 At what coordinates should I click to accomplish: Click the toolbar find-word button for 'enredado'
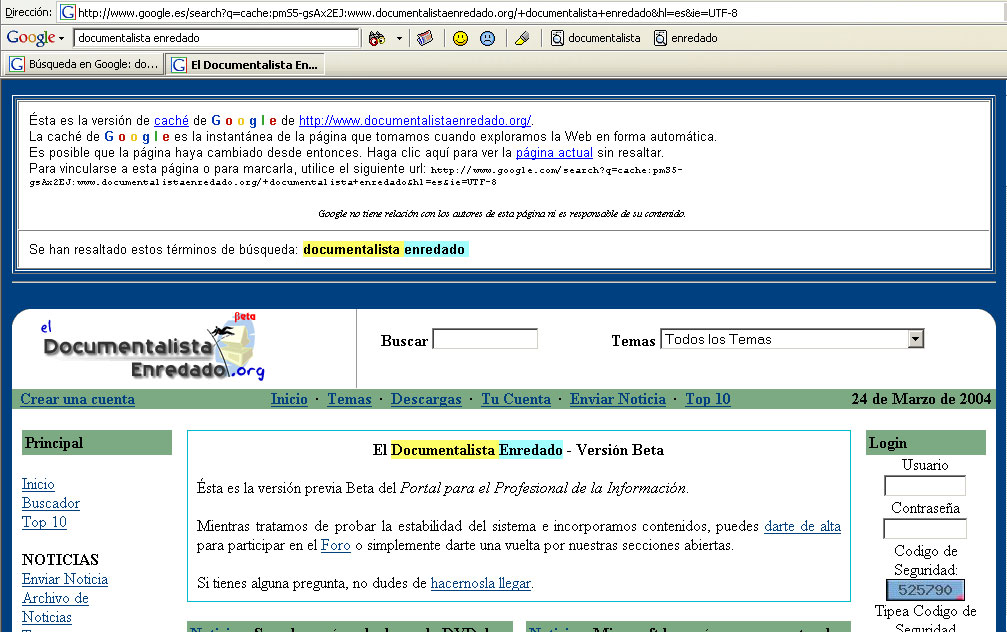(x=685, y=39)
